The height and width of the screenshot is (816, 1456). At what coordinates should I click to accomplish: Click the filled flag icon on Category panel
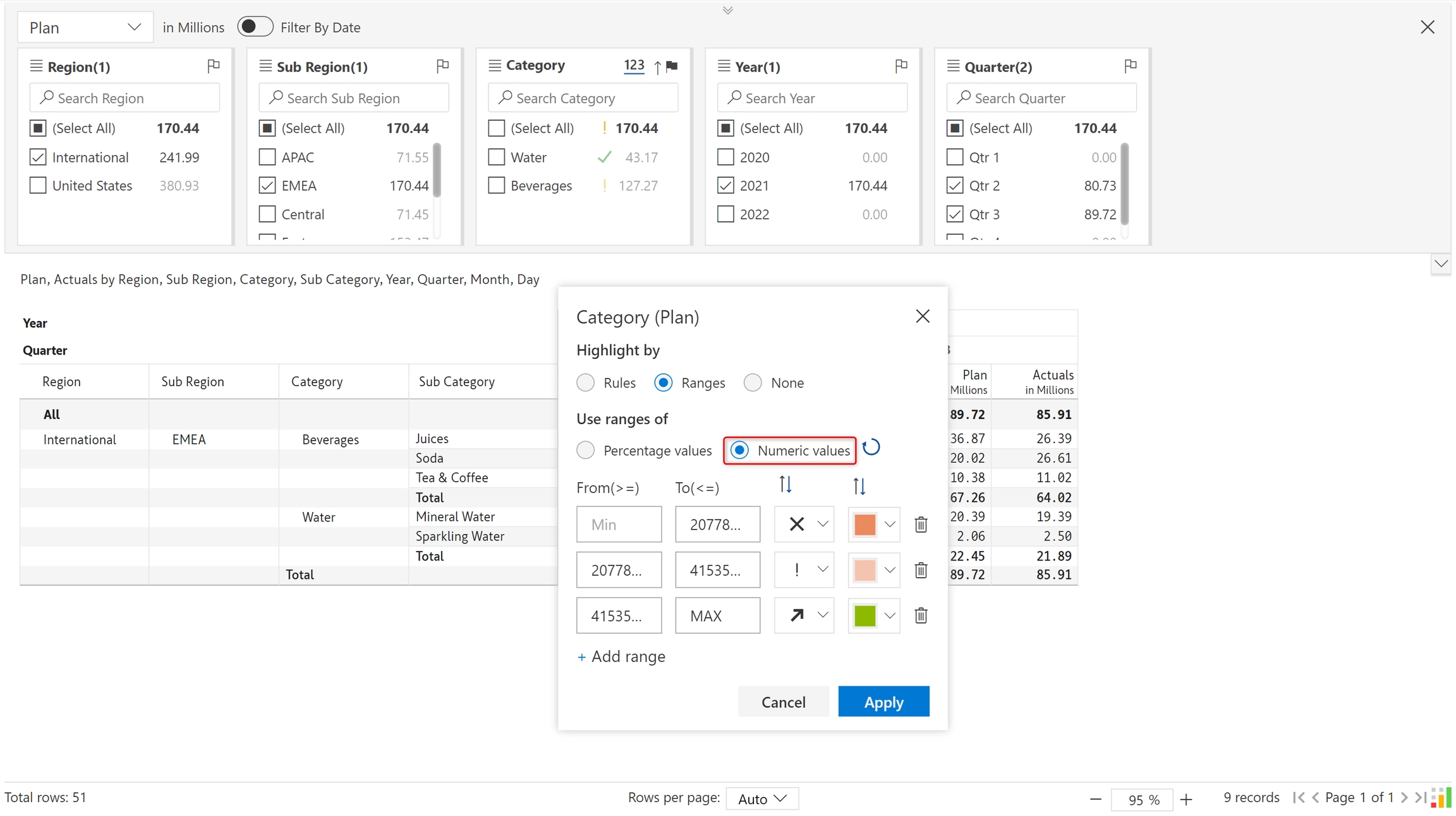672,66
